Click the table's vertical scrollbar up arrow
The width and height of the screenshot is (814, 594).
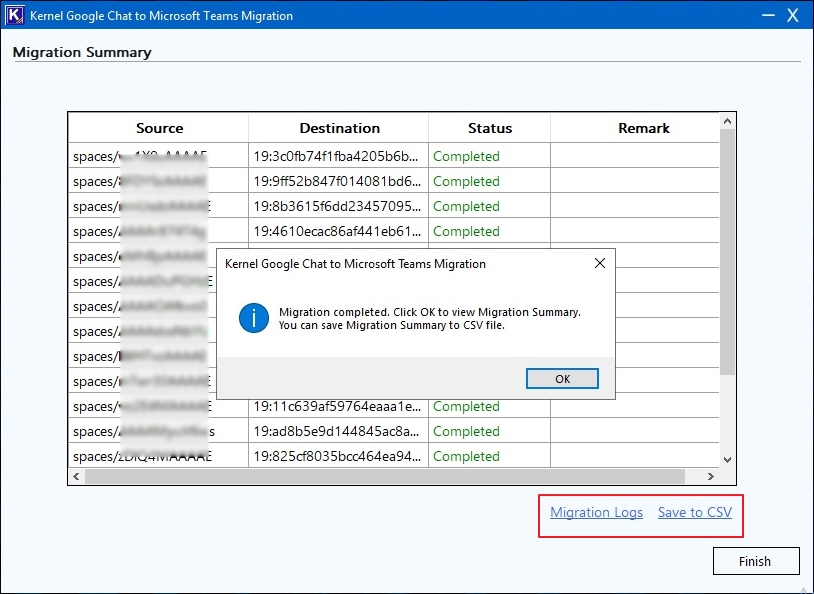pyautogui.click(x=727, y=121)
